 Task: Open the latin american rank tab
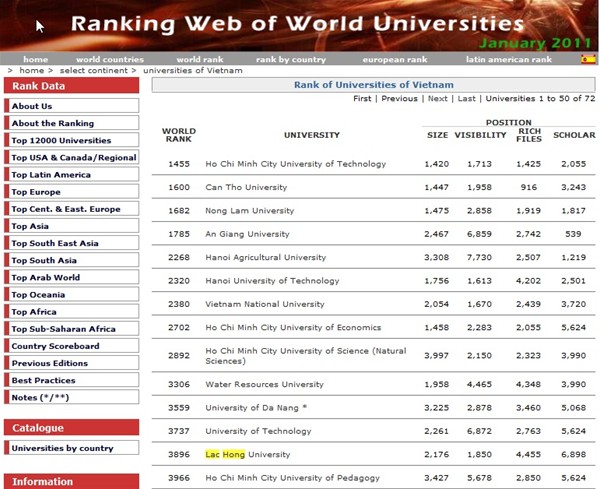pyautogui.click(x=508, y=60)
